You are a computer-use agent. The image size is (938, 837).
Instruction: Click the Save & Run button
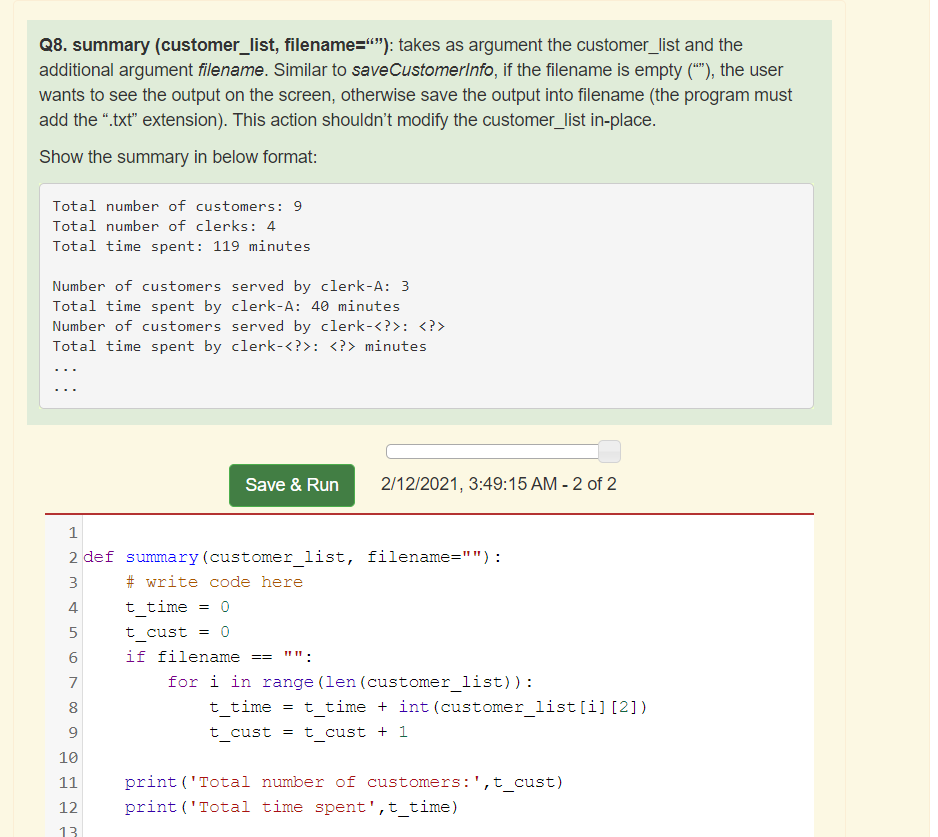pos(291,485)
